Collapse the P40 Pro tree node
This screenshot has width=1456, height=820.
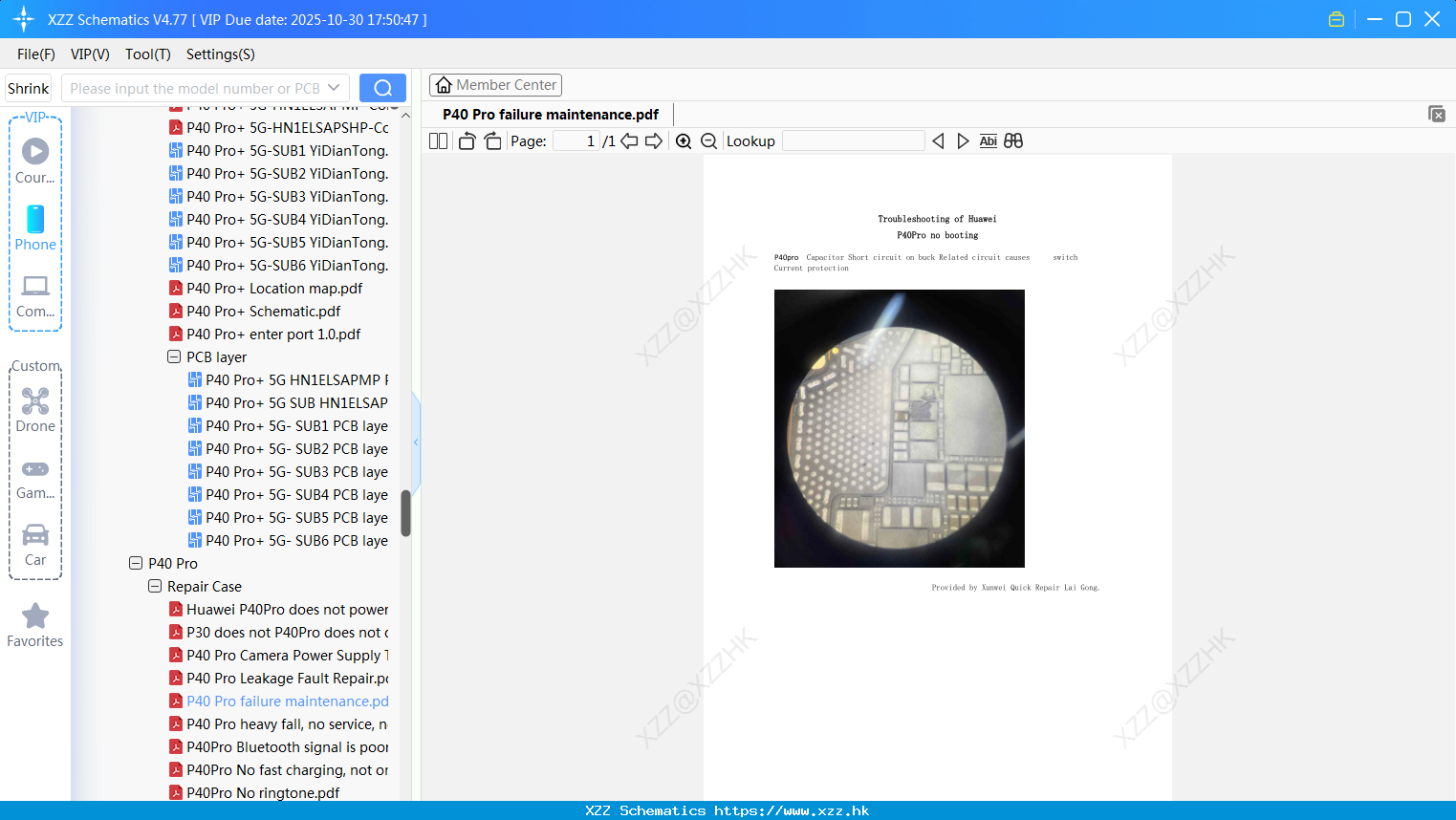click(x=136, y=563)
